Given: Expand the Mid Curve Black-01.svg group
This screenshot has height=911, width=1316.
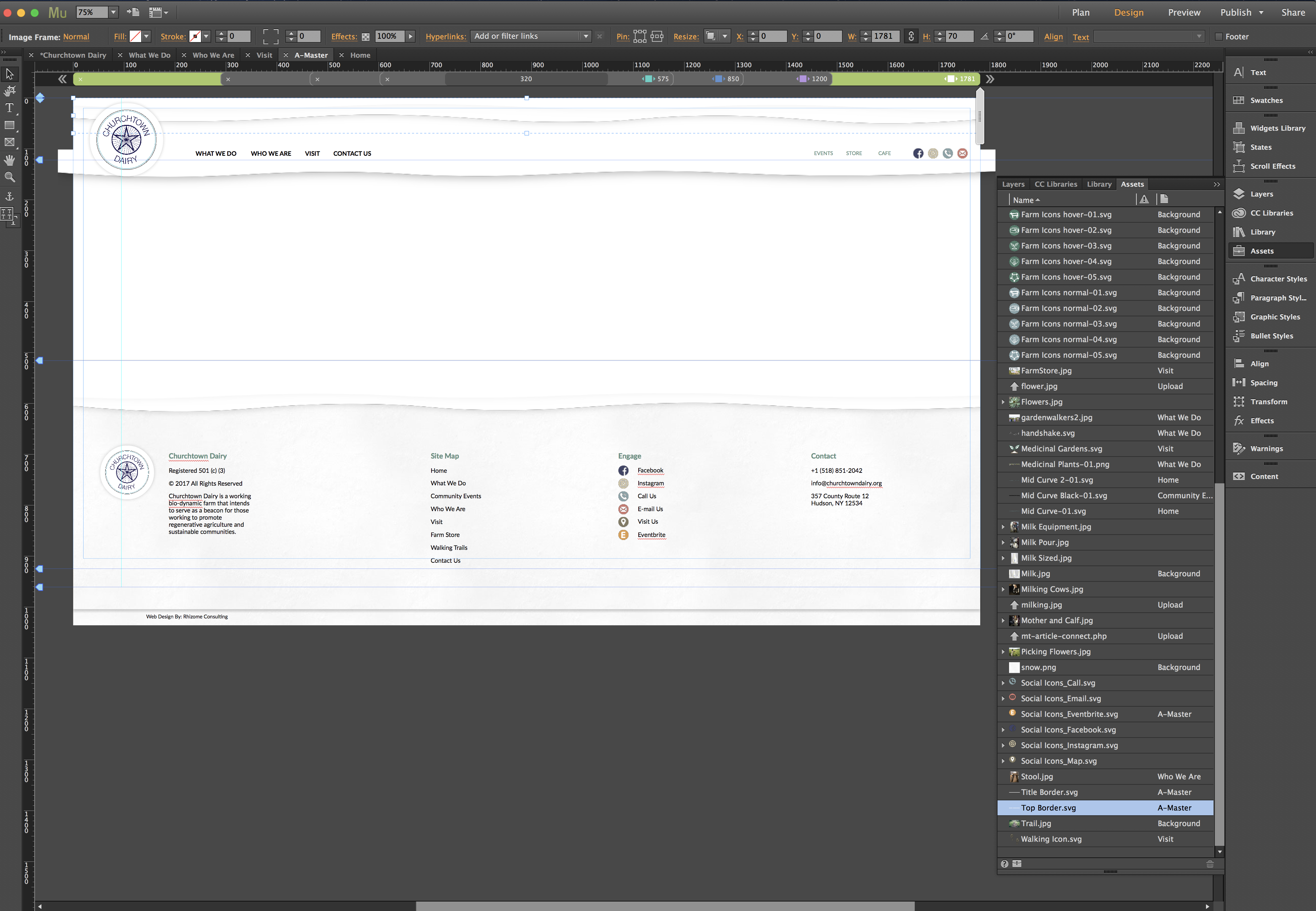Looking at the screenshot, I should coord(1003,495).
